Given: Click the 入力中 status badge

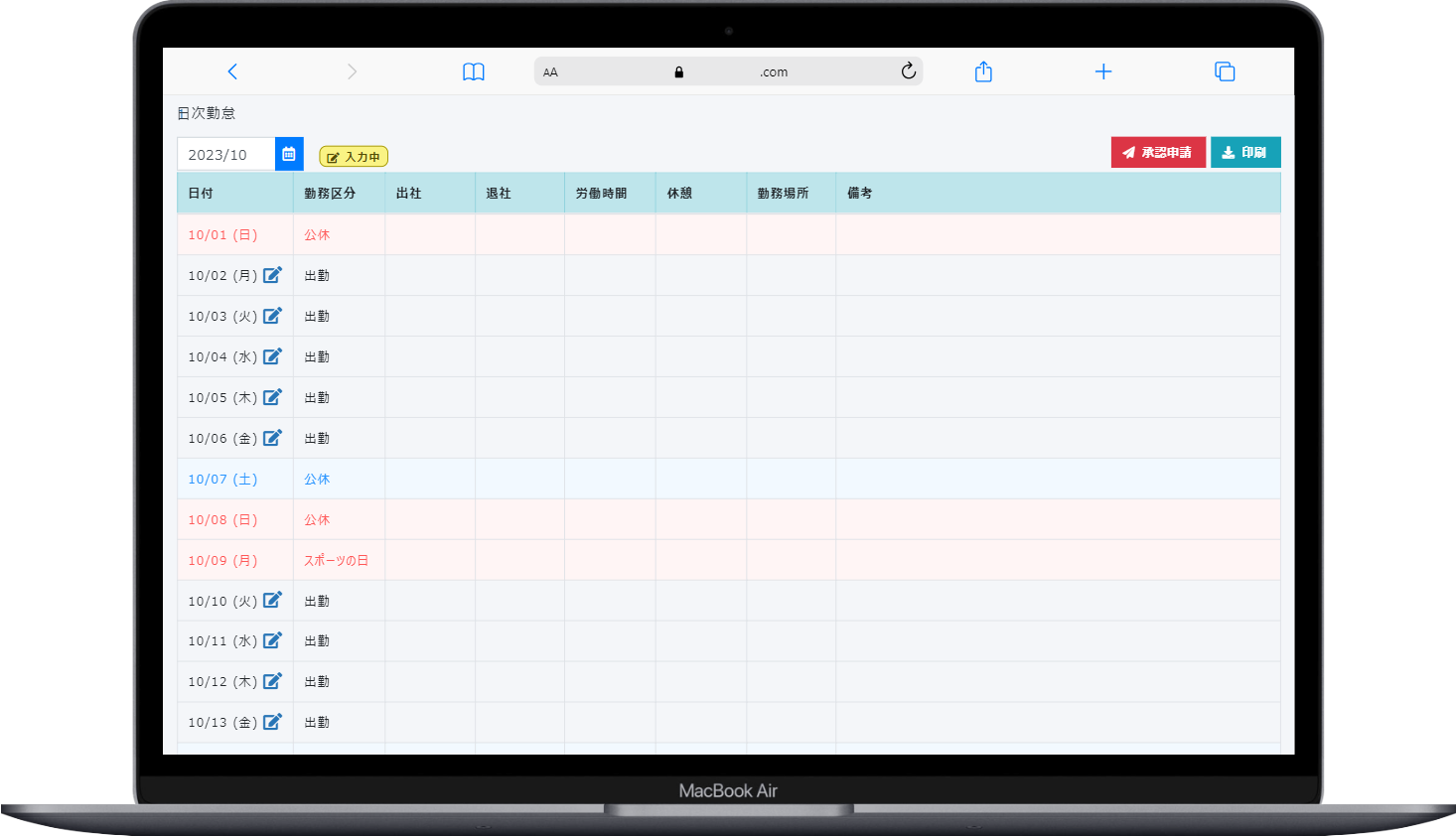Looking at the screenshot, I should point(354,157).
